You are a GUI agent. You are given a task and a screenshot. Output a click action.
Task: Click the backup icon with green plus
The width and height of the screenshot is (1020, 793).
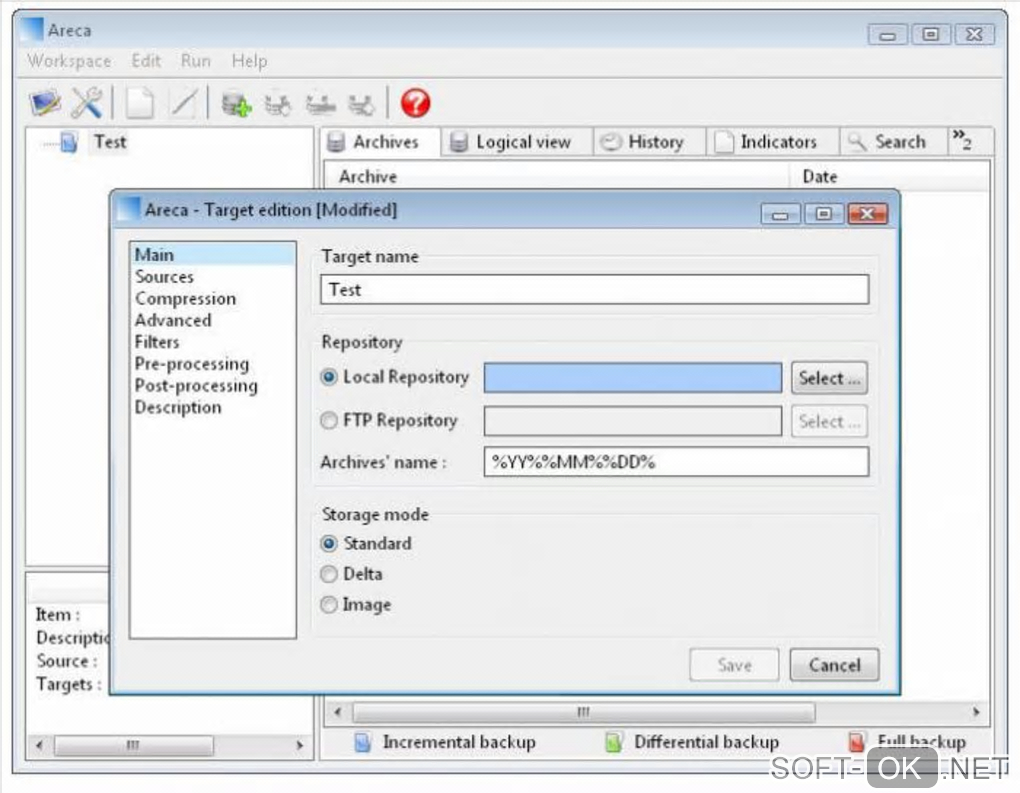click(236, 104)
